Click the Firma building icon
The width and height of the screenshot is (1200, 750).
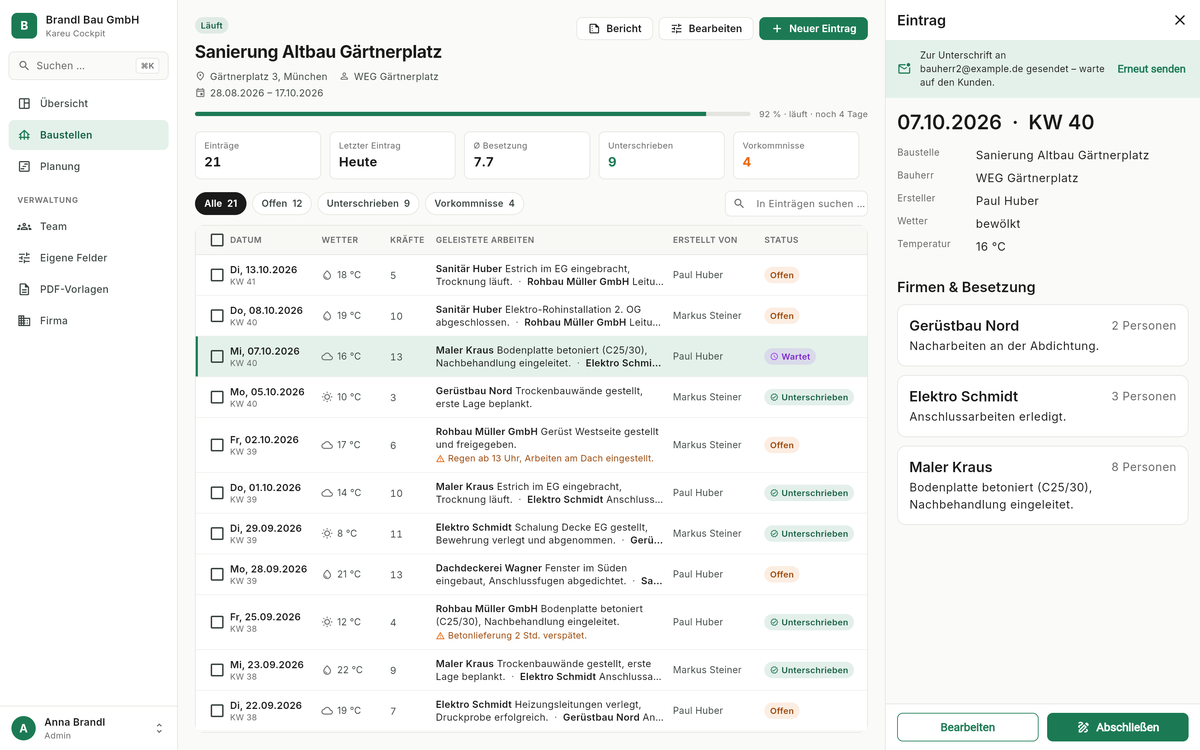[x=24, y=321]
